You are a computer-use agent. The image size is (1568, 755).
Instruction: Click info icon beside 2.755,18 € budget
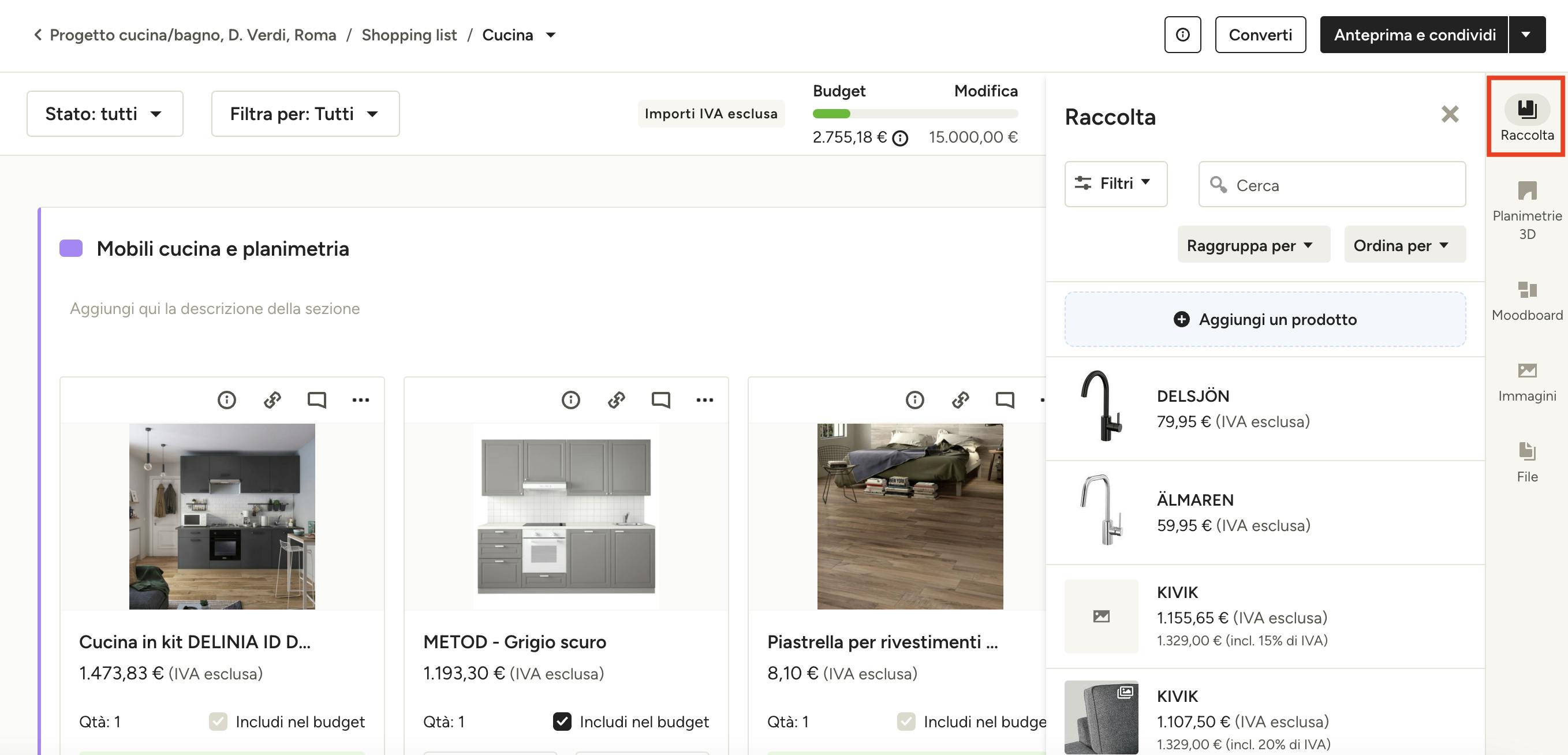[899, 138]
